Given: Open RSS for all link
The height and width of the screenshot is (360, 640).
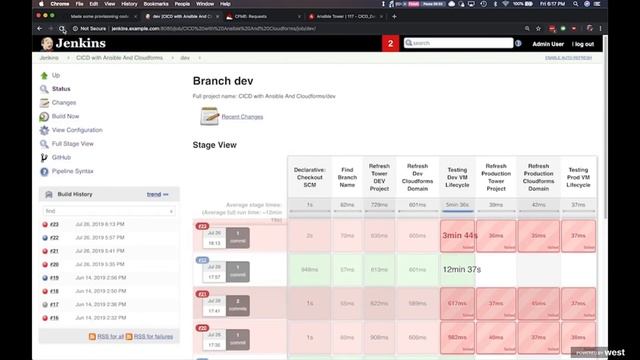Looking at the screenshot, I should (110, 337).
